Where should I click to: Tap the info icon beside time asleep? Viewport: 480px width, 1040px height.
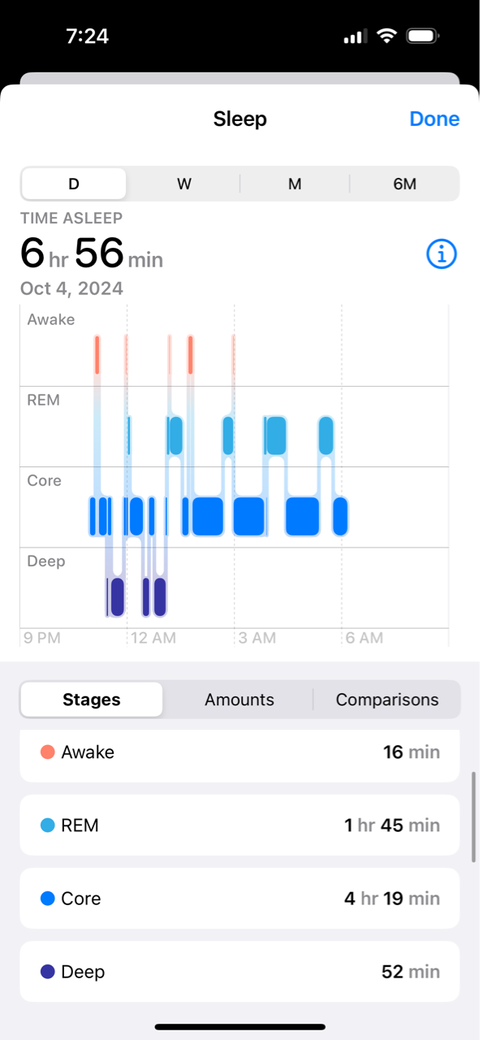(442, 254)
